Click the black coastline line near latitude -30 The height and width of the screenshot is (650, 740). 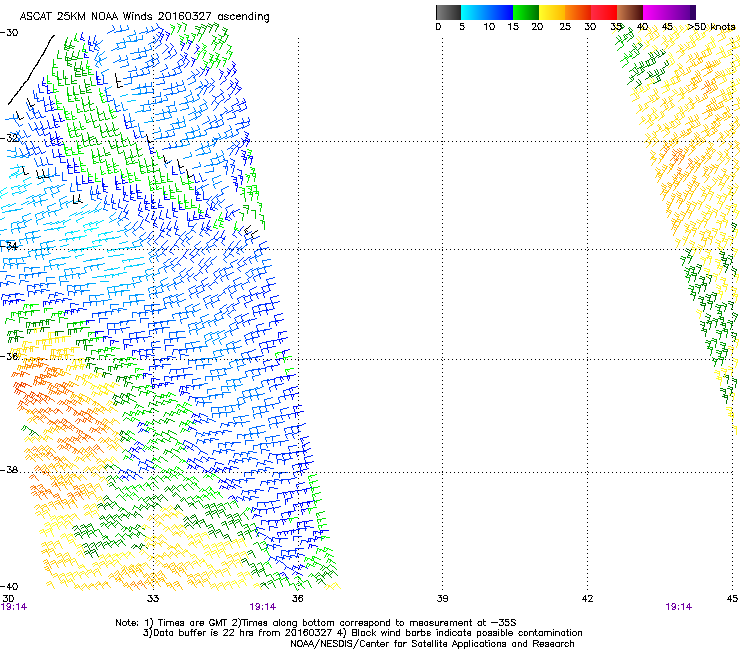[x=31, y=70]
